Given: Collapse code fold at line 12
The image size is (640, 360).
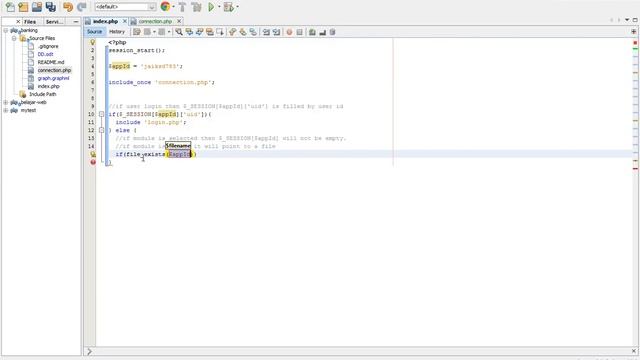Looking at the screenshot, I should tap(102, 130).
